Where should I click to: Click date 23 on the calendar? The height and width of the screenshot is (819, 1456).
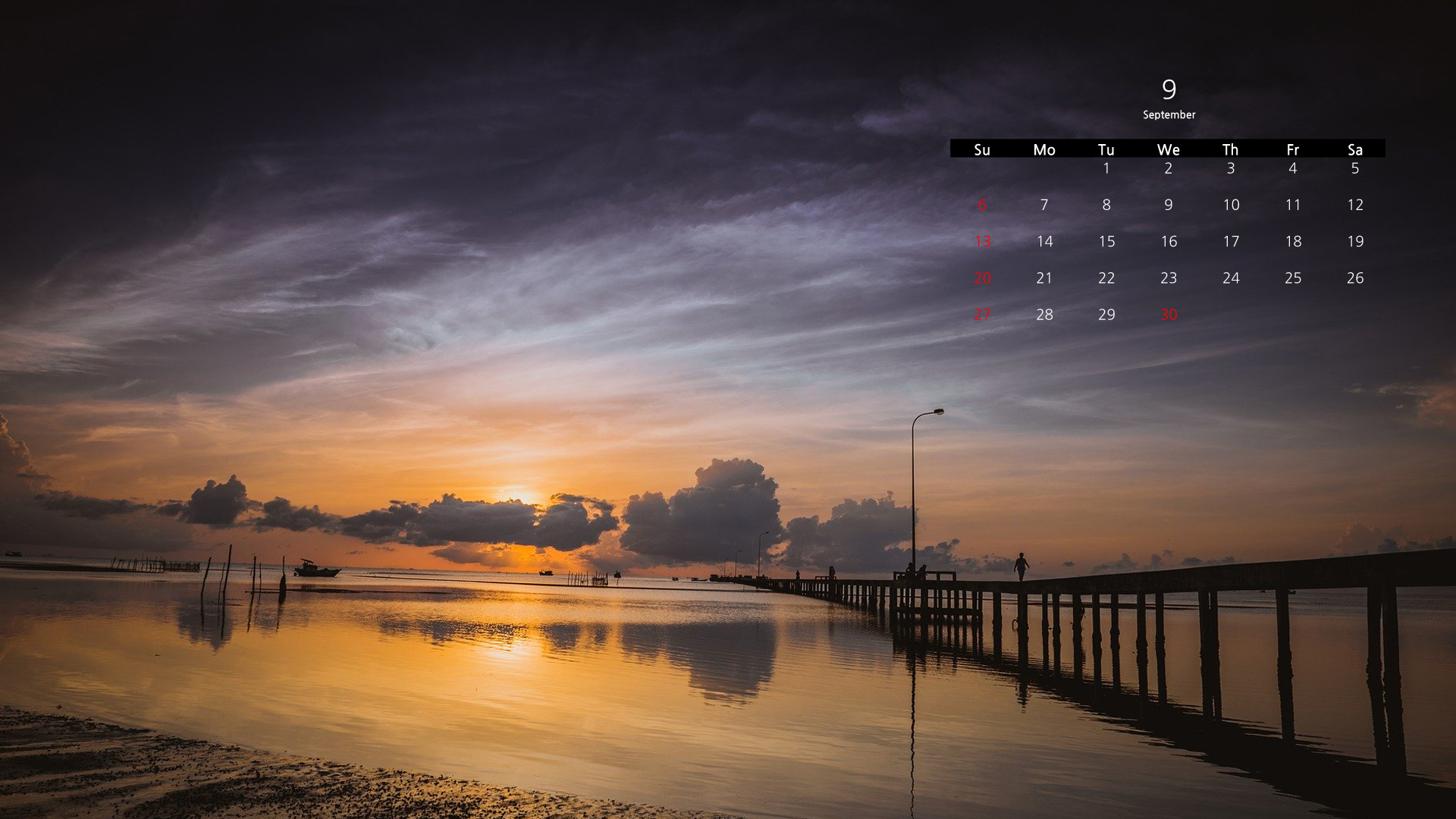coord(1169,278)
